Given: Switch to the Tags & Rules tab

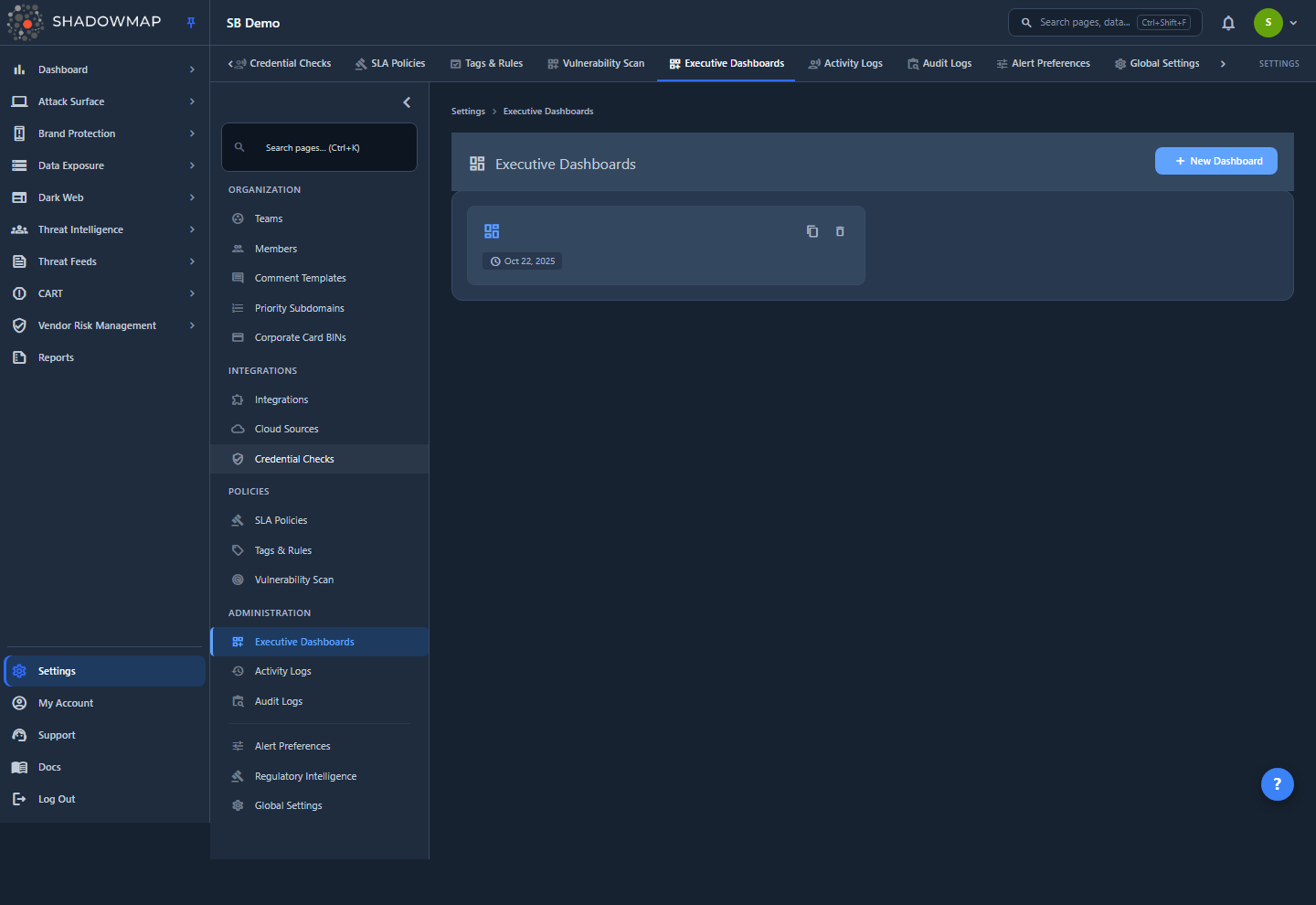Looking at the screenshot, I should [487, 63].
